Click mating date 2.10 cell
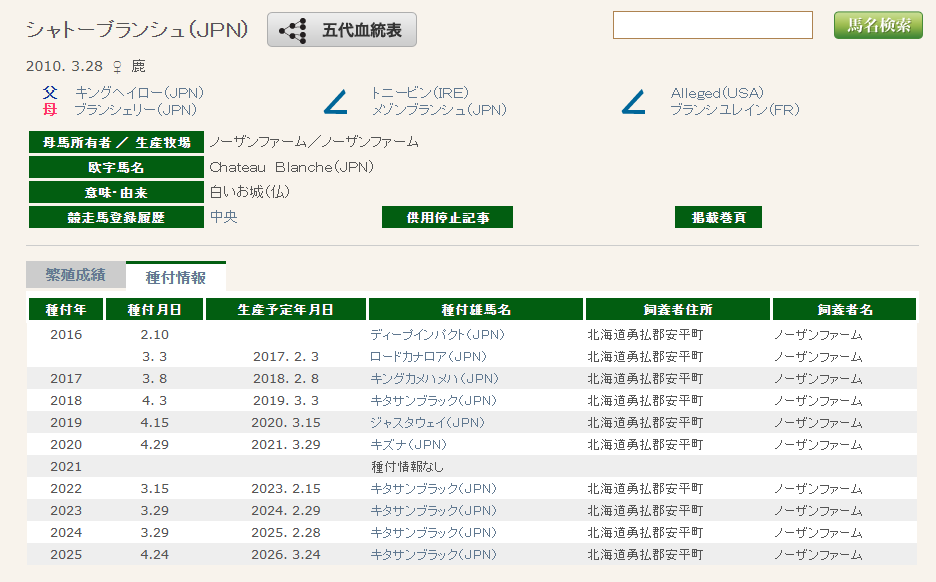This screenshot has height=582, width=936. click(155, 335)
